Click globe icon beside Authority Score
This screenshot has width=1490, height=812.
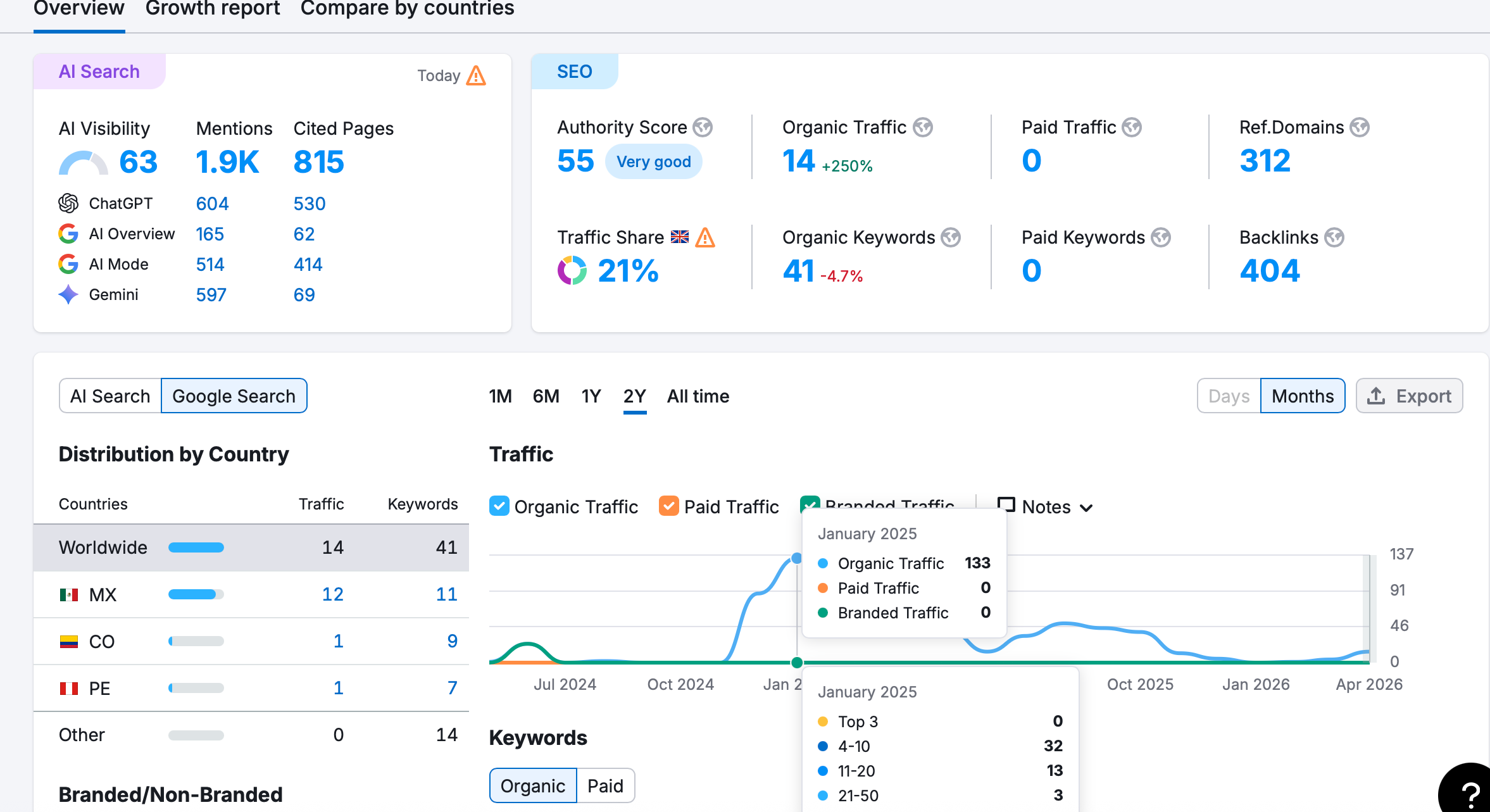click(703, 127)
